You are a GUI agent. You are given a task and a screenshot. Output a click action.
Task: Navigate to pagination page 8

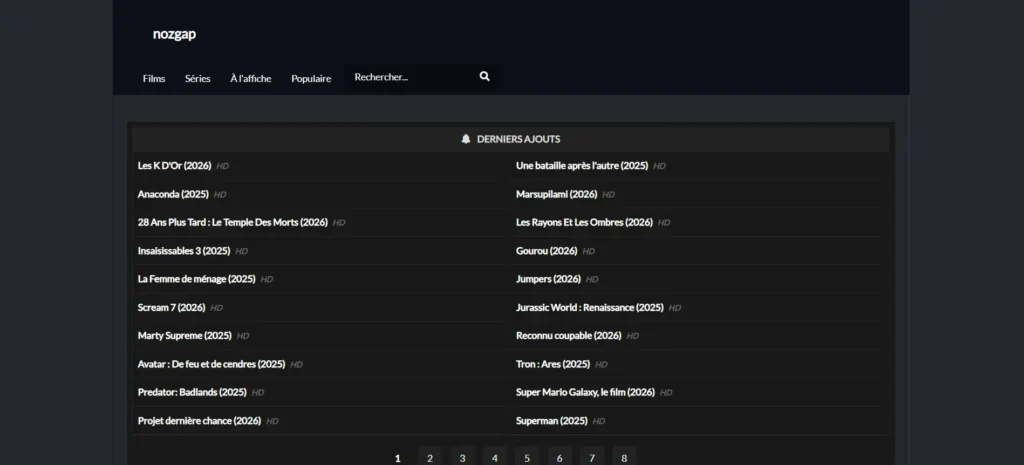coord(624,458)
